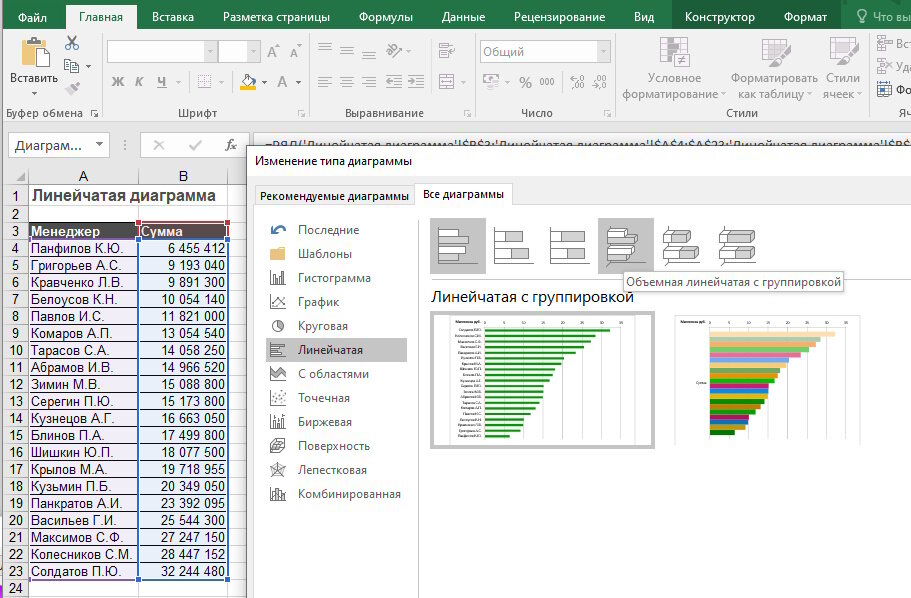911x598 pixels.
Task: Click the wrap text icon
Action: pos(446,51)
